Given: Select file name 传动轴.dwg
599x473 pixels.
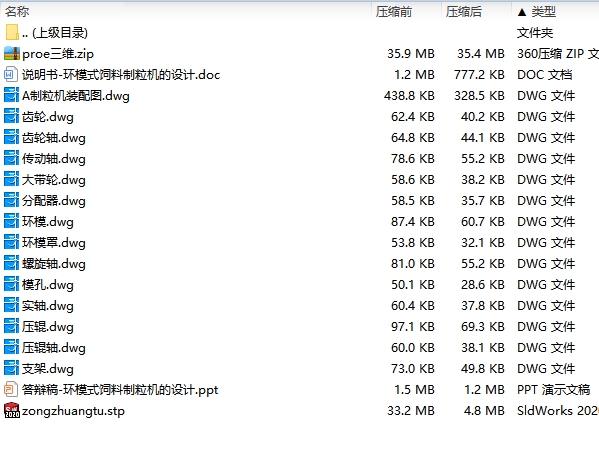Looking at the screenshot, I should [54, 159].
